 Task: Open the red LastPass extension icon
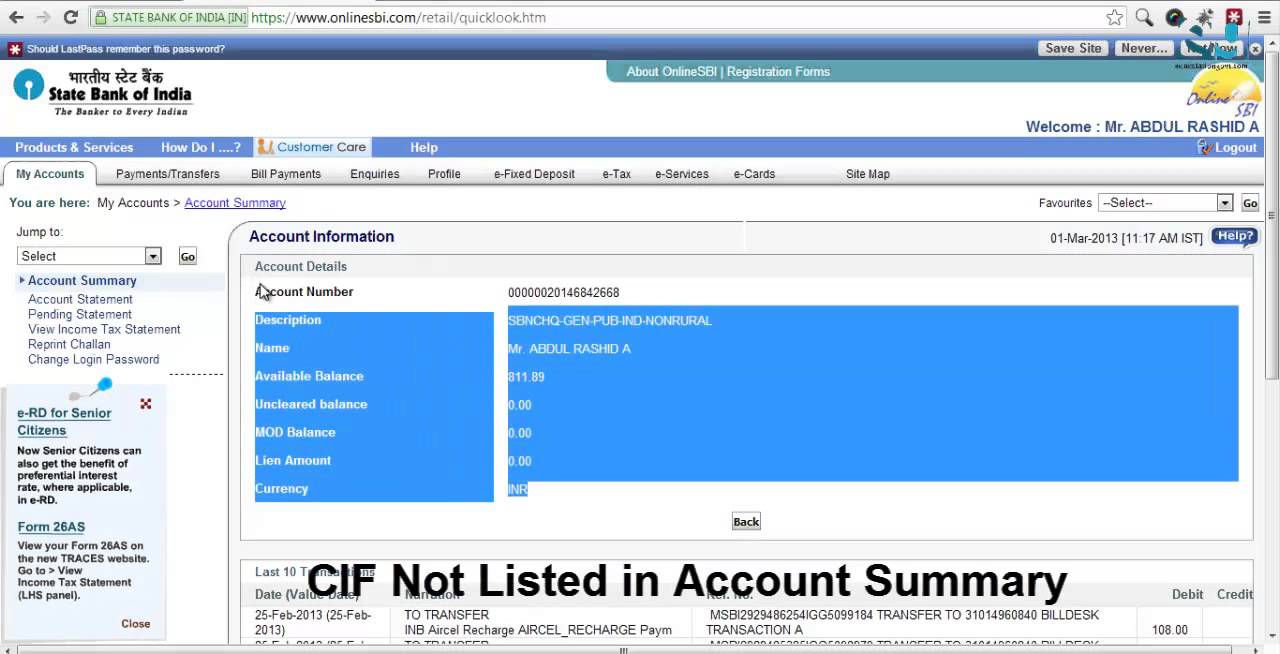pos(1234,17)
